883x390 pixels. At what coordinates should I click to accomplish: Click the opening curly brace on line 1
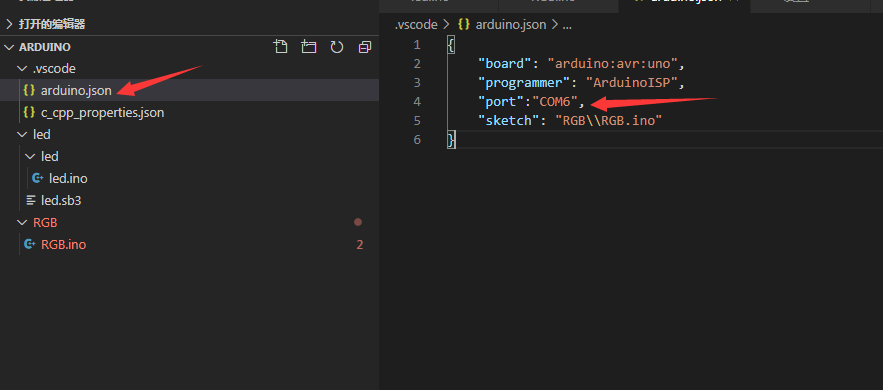[451, 45]
